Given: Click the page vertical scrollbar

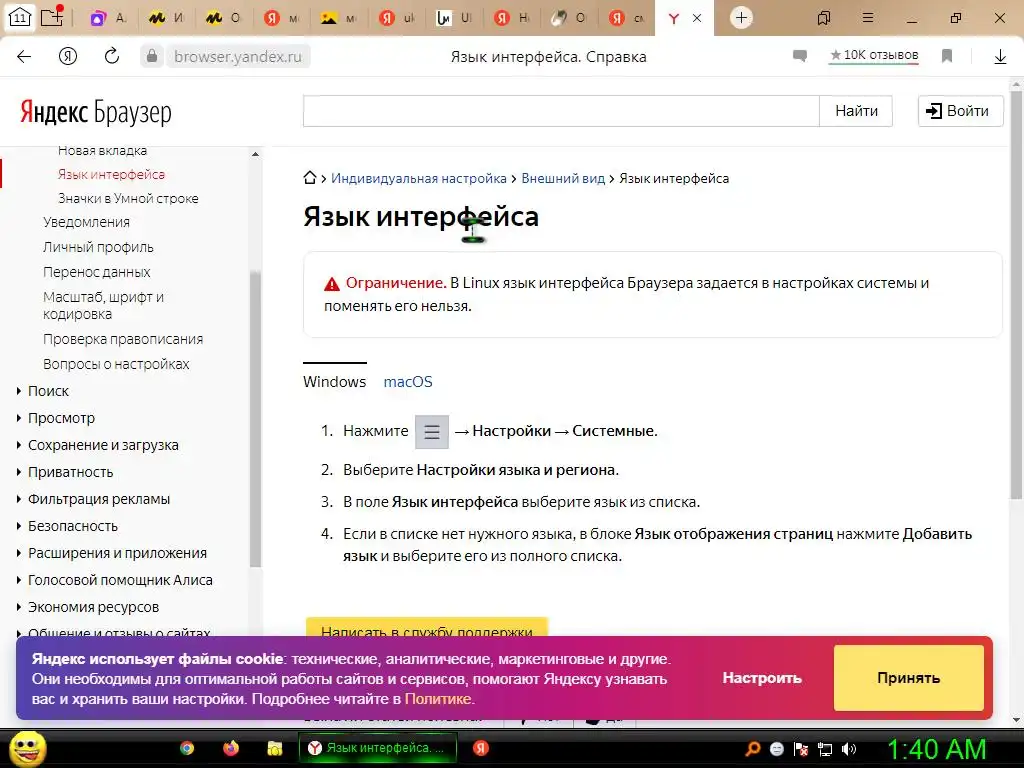Looking at the screenshot, I should 1016,294.
